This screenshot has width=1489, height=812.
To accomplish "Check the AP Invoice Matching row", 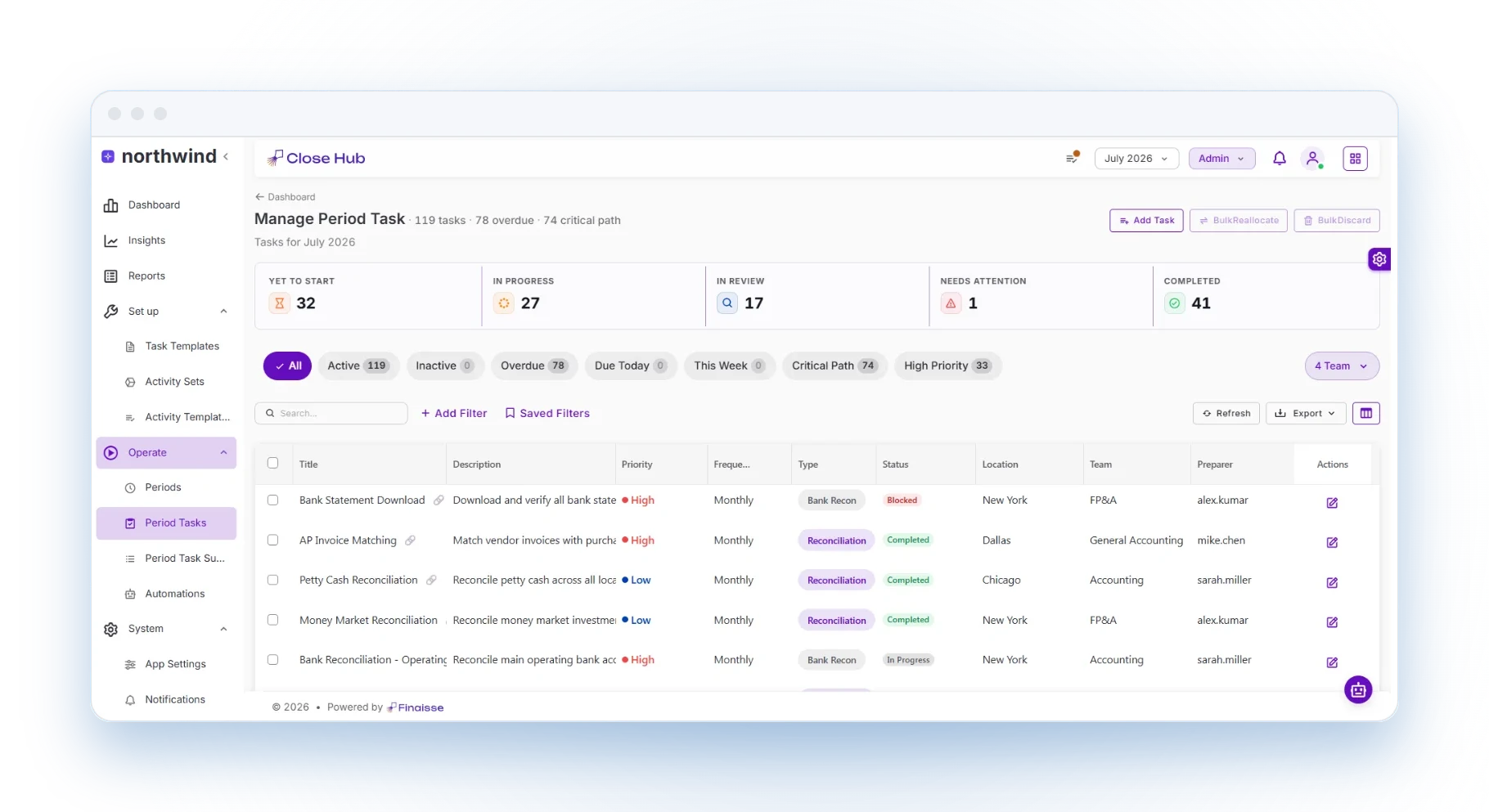I will [x=273, y=541].
